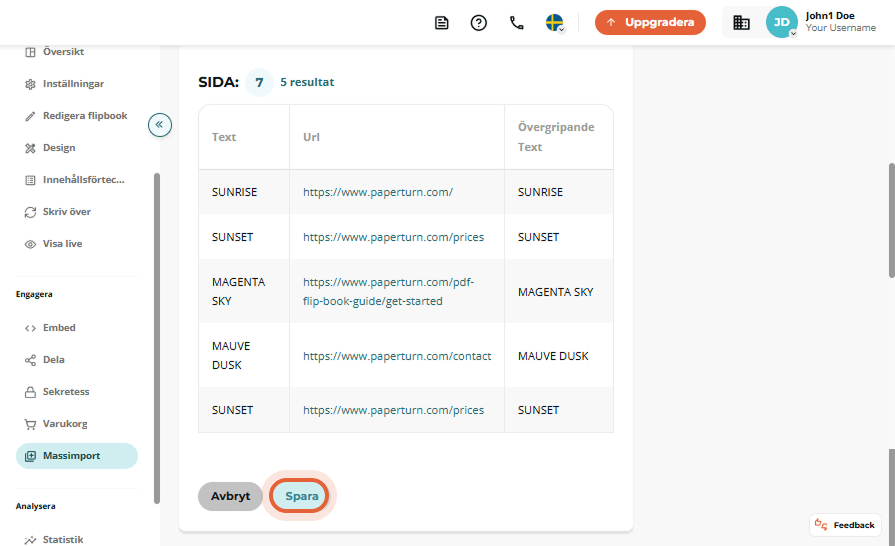The height and width of the screenshot is (546, 895).
Task: Collapse the sidebar with the double-chevron button
Action: [160, 124]
